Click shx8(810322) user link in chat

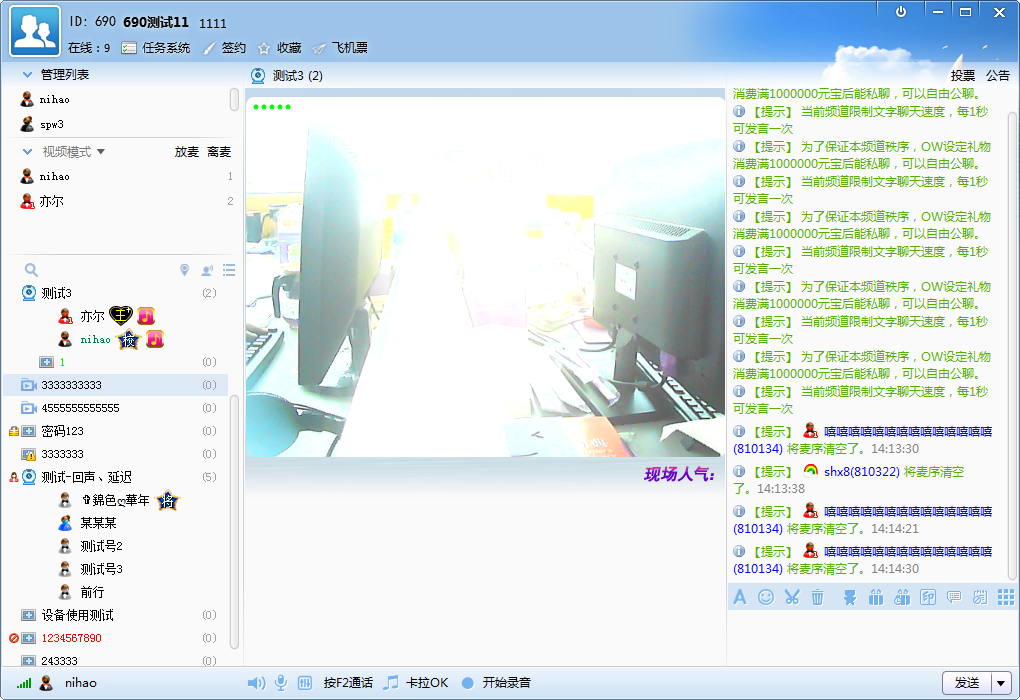coord(862,472)
